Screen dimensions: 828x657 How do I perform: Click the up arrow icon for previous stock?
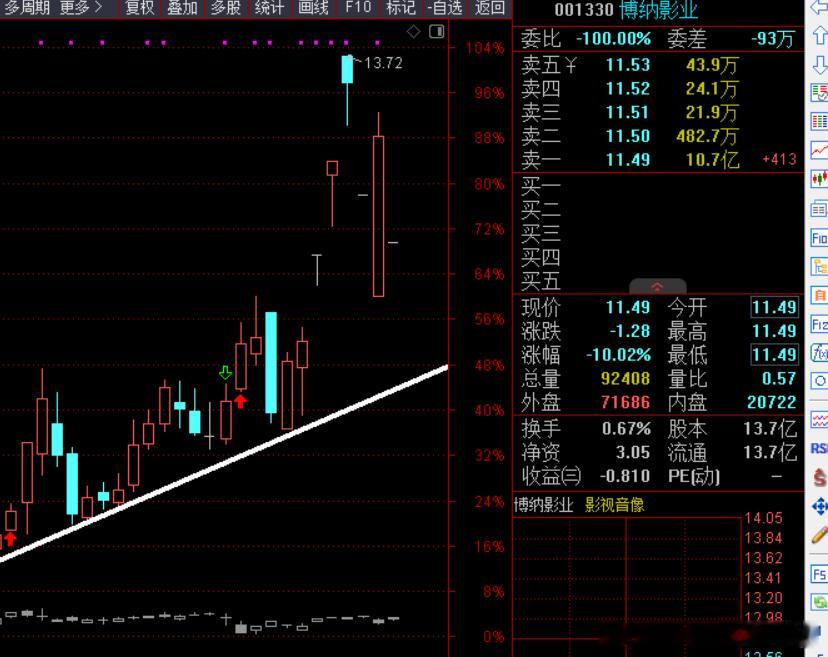click(x=818, y=33)
